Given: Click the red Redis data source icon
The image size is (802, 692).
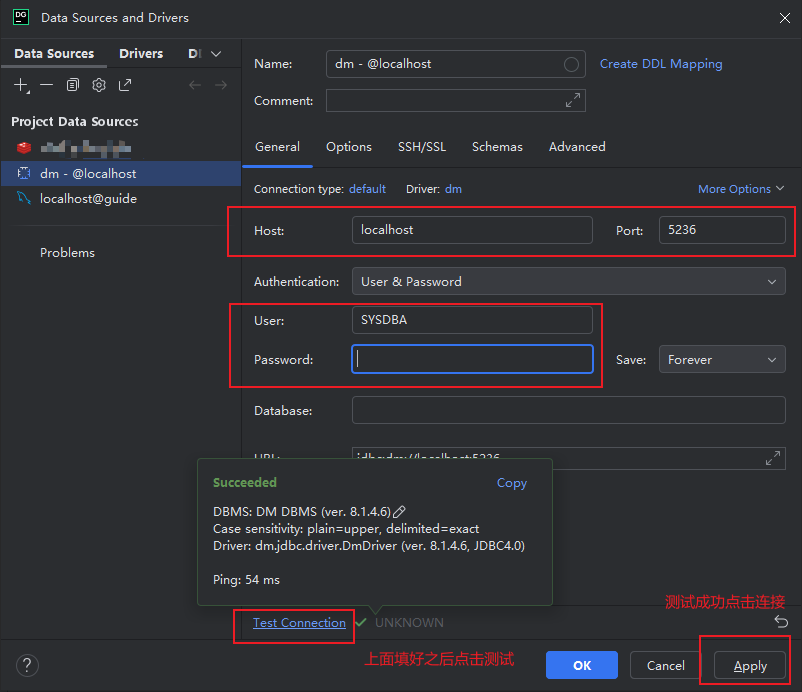Looking at the screenshot, I should coord(24,148).
